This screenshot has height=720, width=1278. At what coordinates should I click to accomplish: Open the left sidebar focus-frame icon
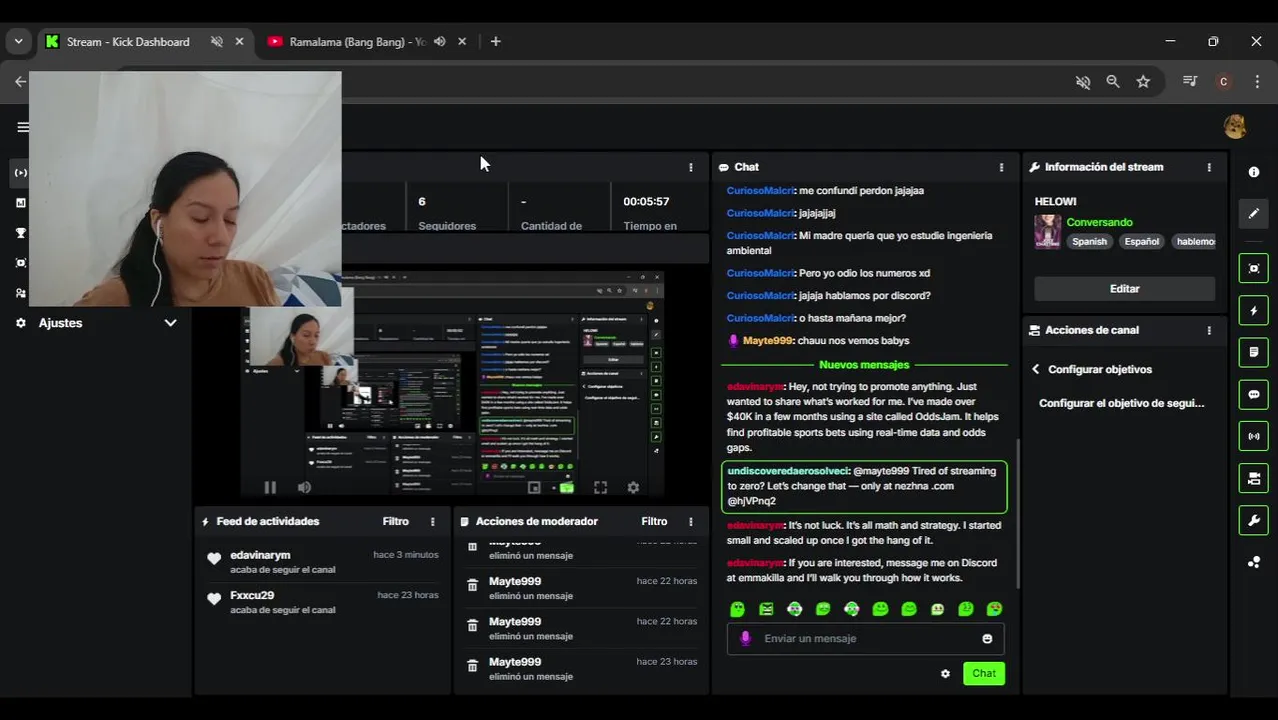pos(21,263)
